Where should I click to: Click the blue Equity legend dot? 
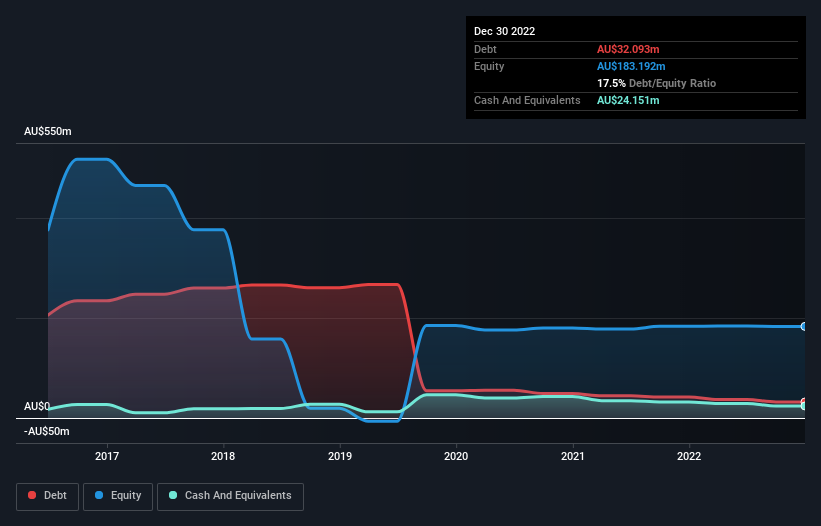coord(99,495)
